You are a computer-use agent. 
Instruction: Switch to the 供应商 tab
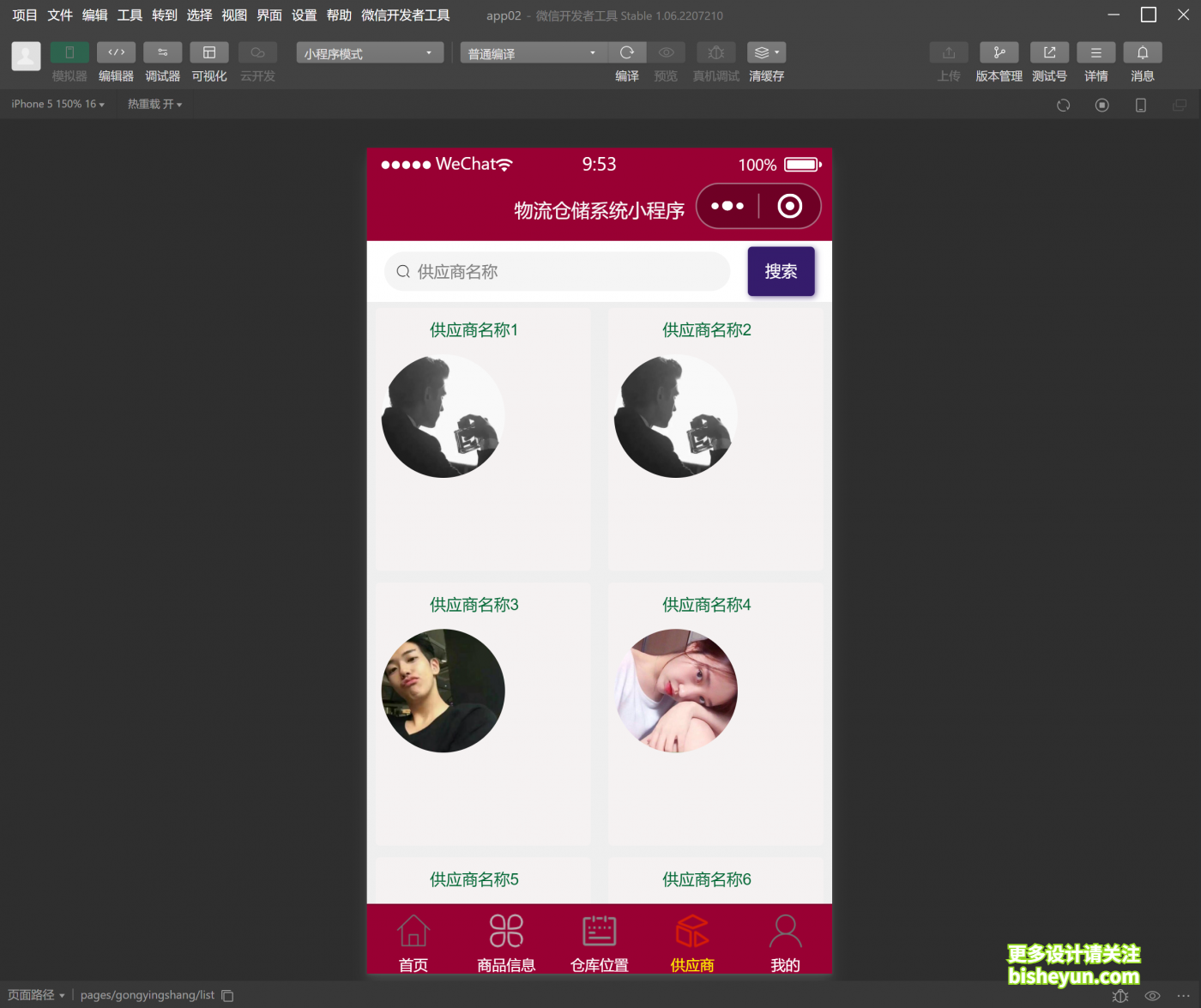point(692,942)
